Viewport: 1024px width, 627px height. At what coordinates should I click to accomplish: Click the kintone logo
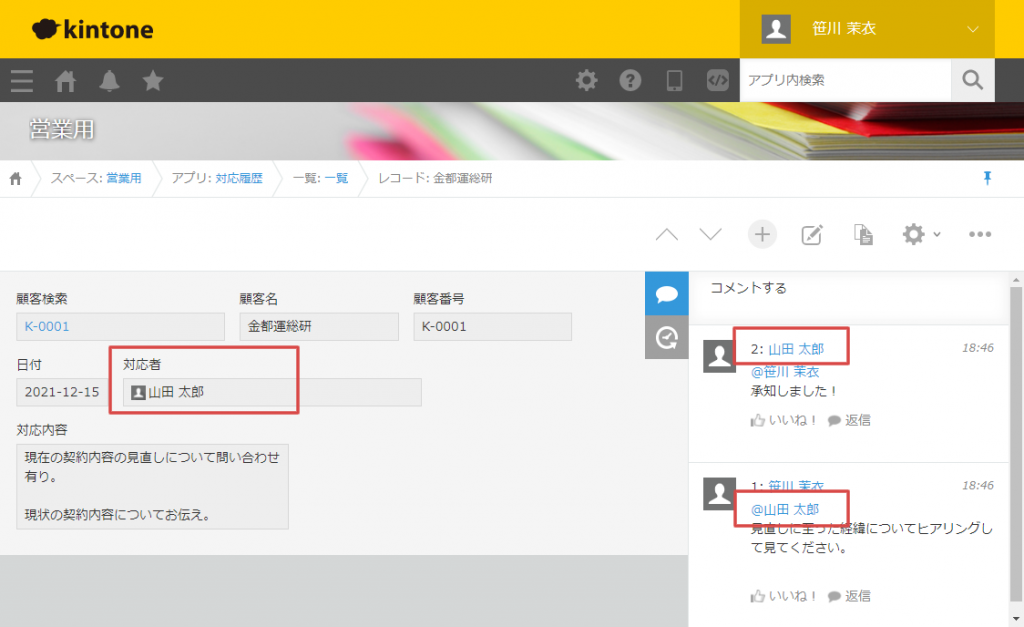[93, 29]
